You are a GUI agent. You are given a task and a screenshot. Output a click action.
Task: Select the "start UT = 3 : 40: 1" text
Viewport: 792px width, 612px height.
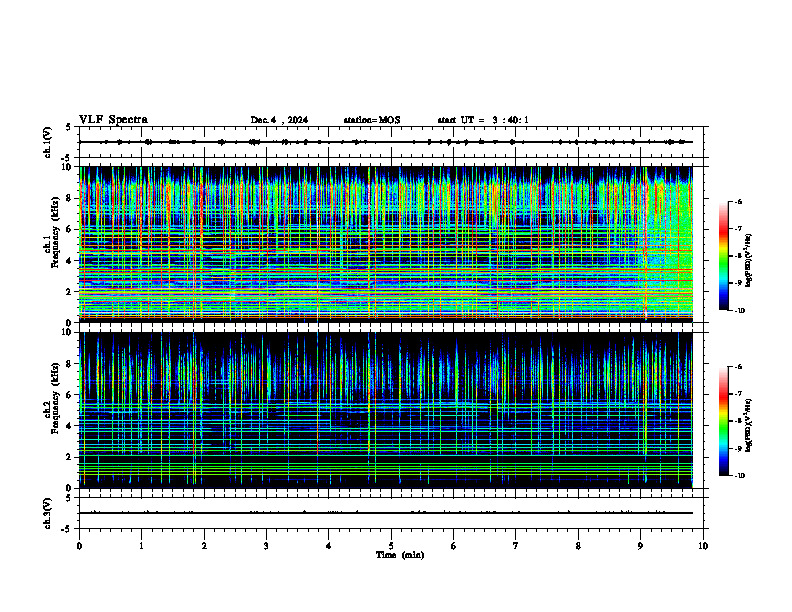pyautogui.click(x=483, y=120)
